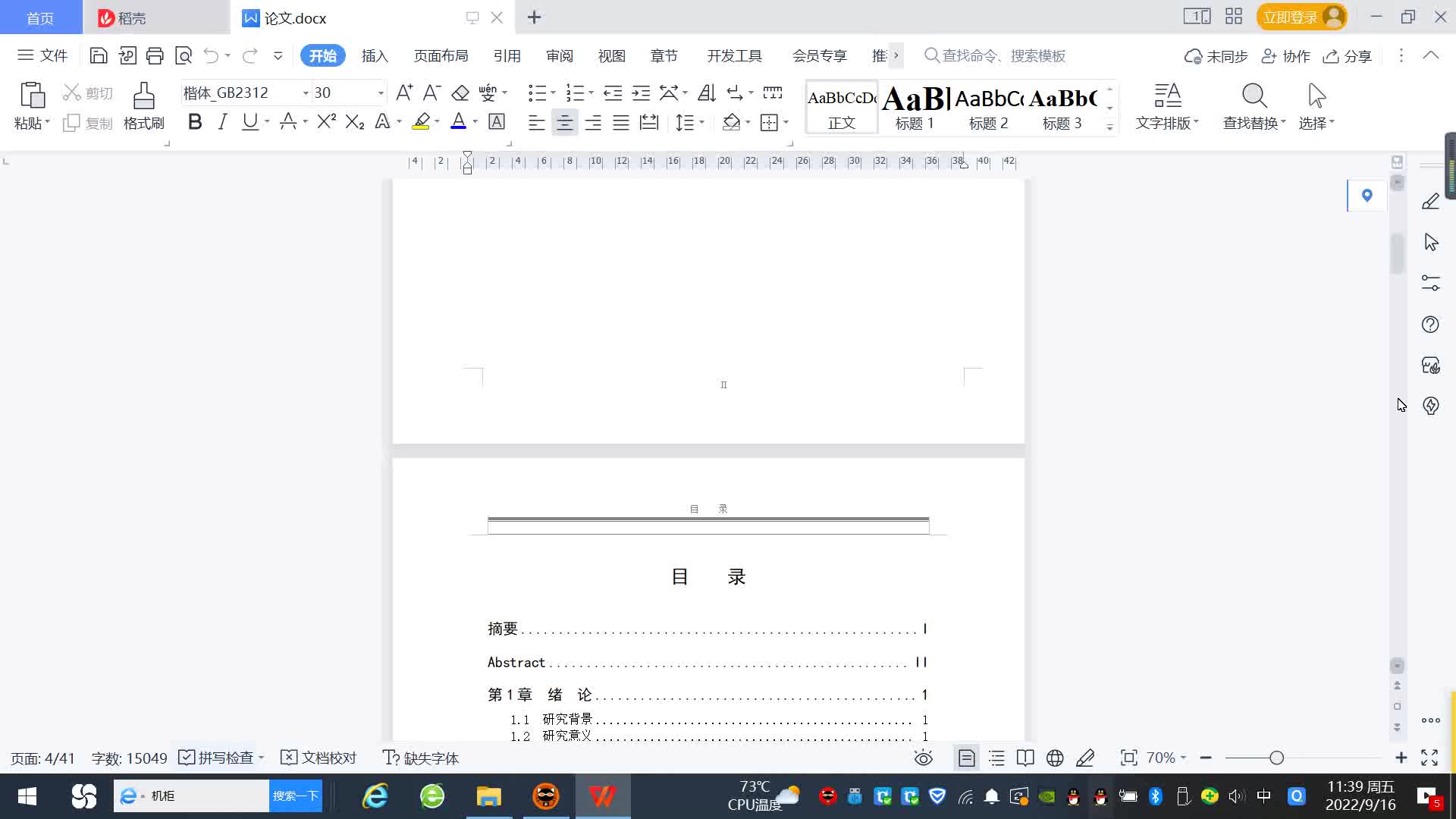This screenshot has width=1456, height=819.
Task: Open Find and Replace (查找替换) magnifier icon
Action: click(1254, 96)
